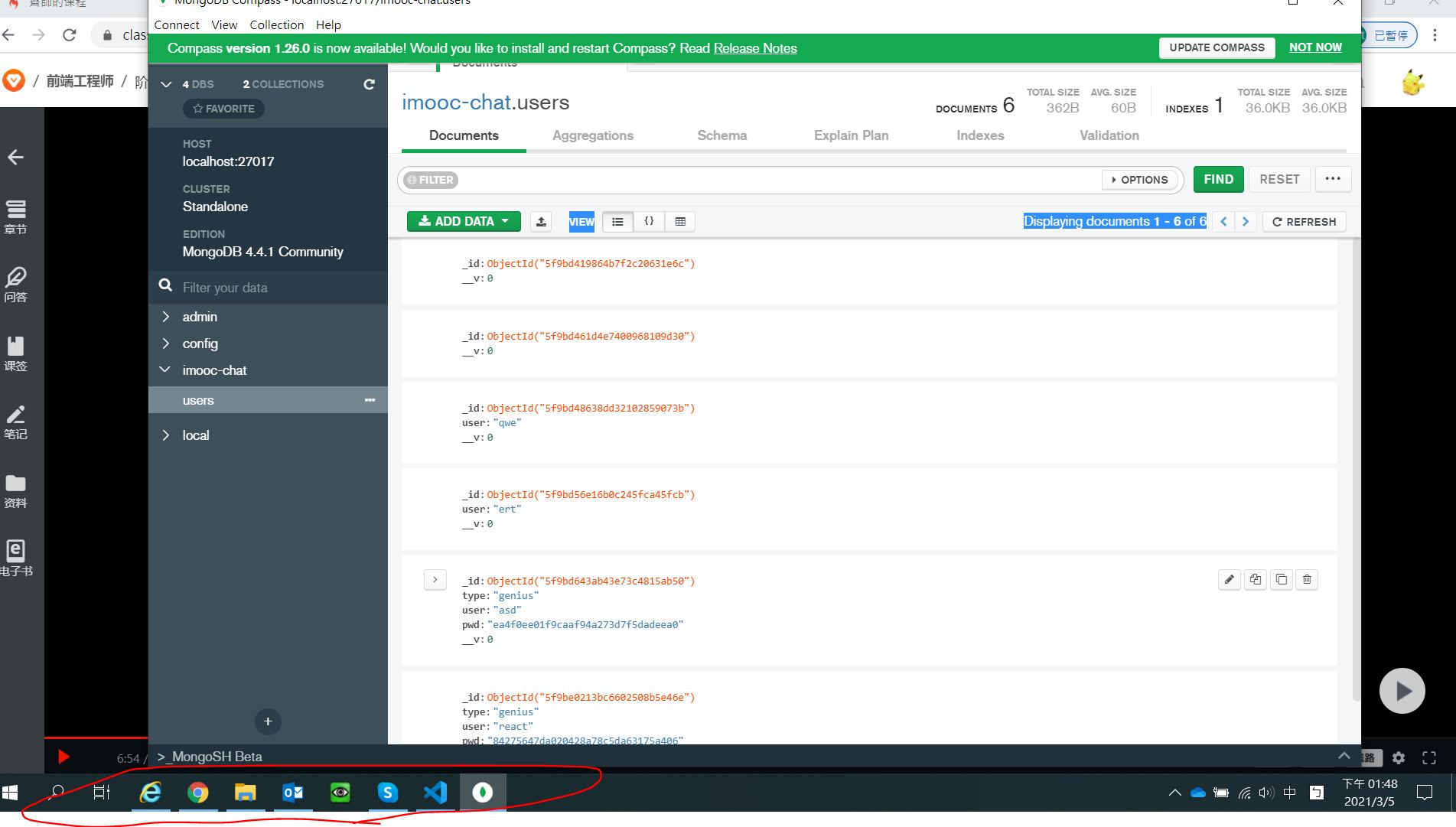
Task: Toggle the FAVORITE star for this connection
Action: [223, 109]
